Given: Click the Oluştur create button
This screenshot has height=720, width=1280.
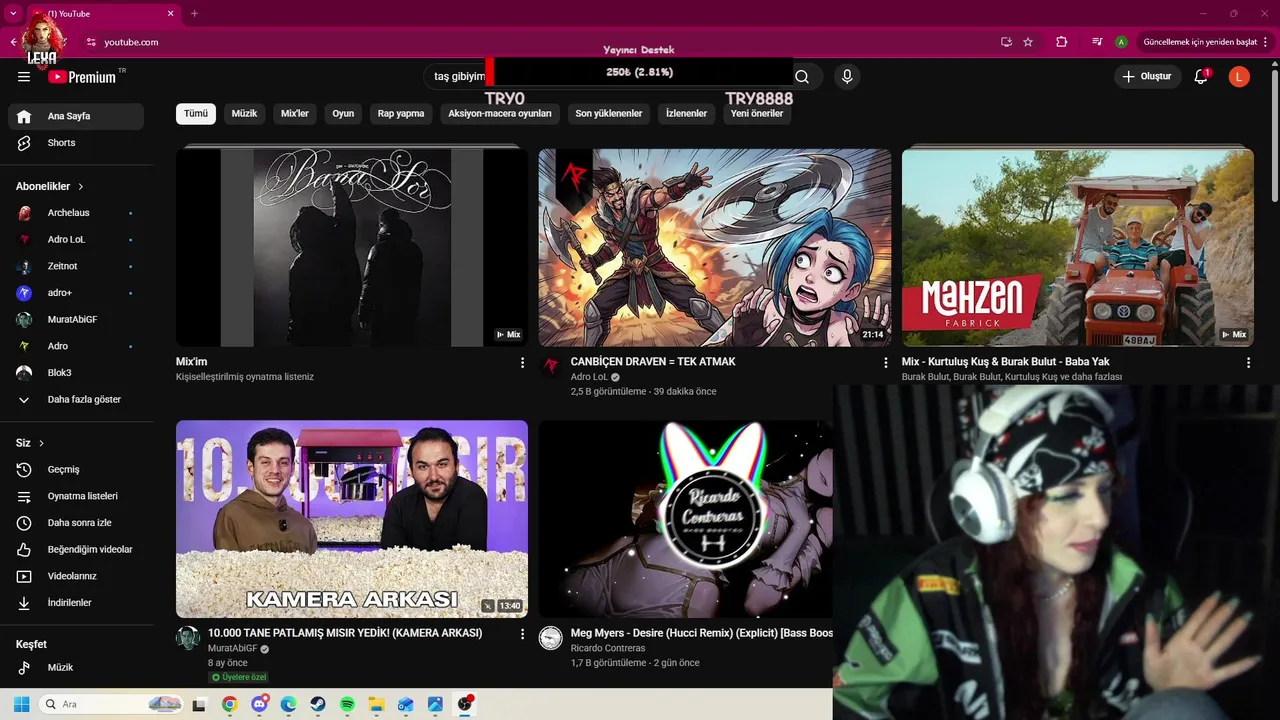Looking at the screenshot, I should coord(1148,76).
